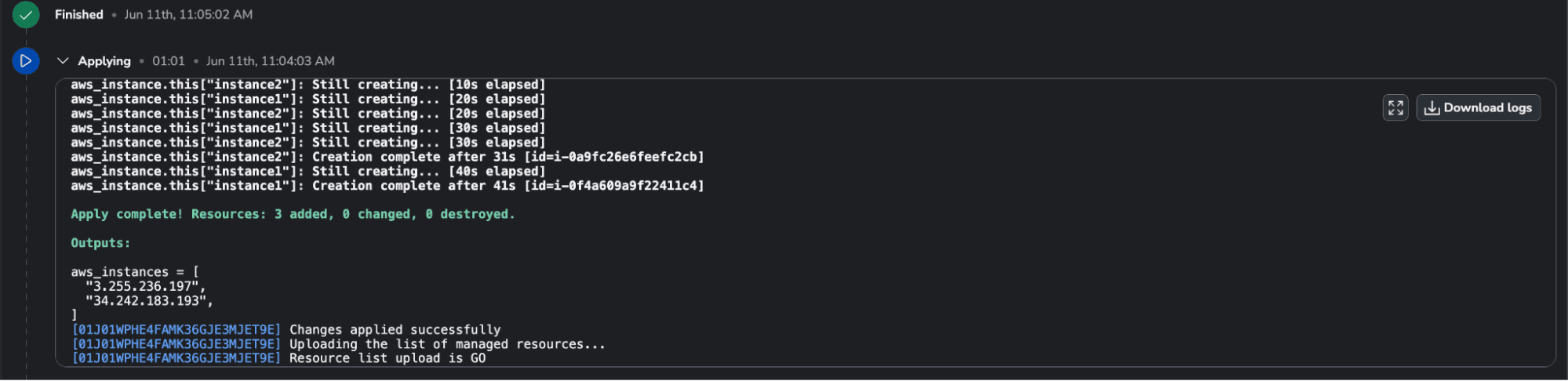Image resolution: width=1568 pixels, height=381 pixels.
Task: Click the Jun 11th, 11:05:02 AM timestamp
Action: (x=188, y=14)
